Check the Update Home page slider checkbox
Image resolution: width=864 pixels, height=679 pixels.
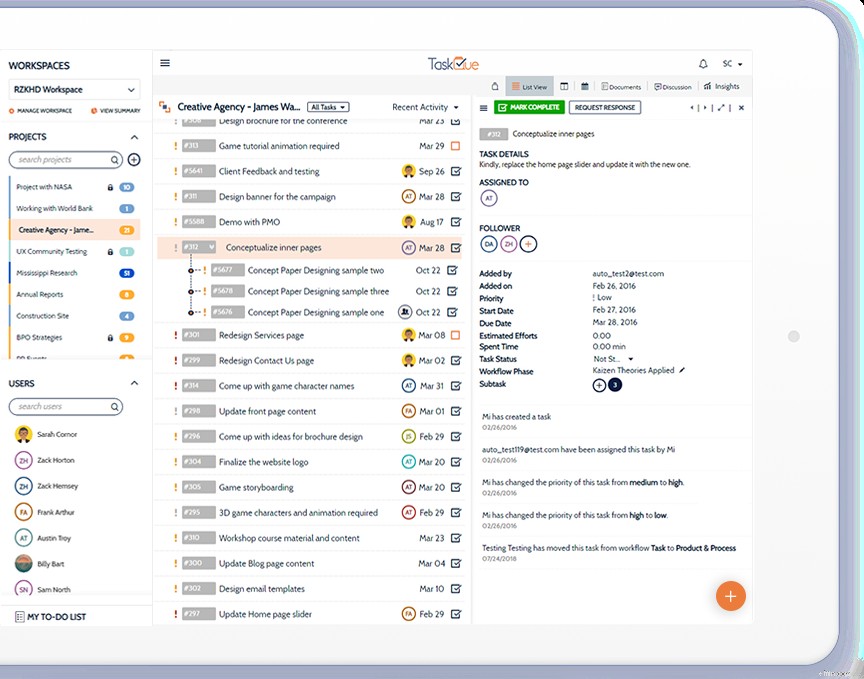457,614
